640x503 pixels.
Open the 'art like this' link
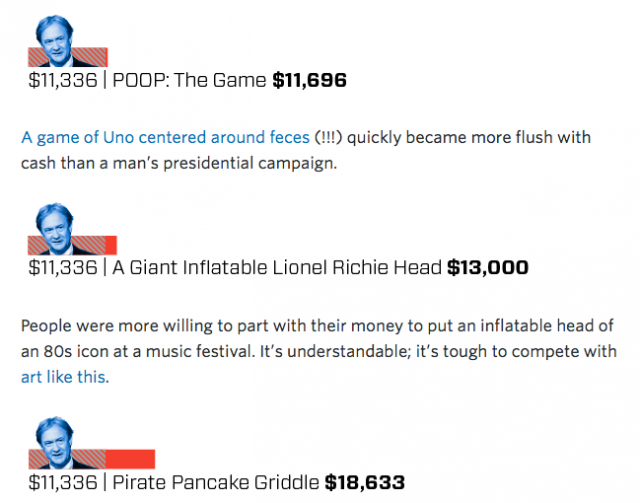pyautogui.click(x=64, y=377)
